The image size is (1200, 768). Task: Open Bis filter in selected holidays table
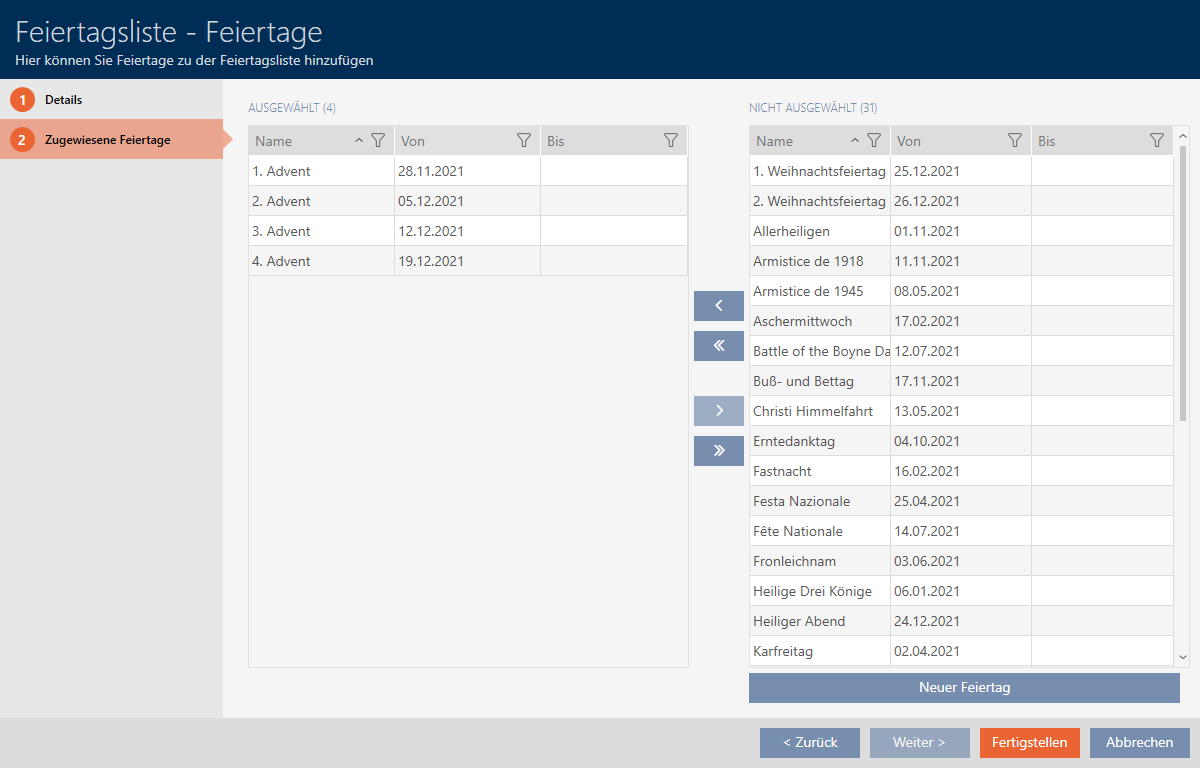[671, 141]
